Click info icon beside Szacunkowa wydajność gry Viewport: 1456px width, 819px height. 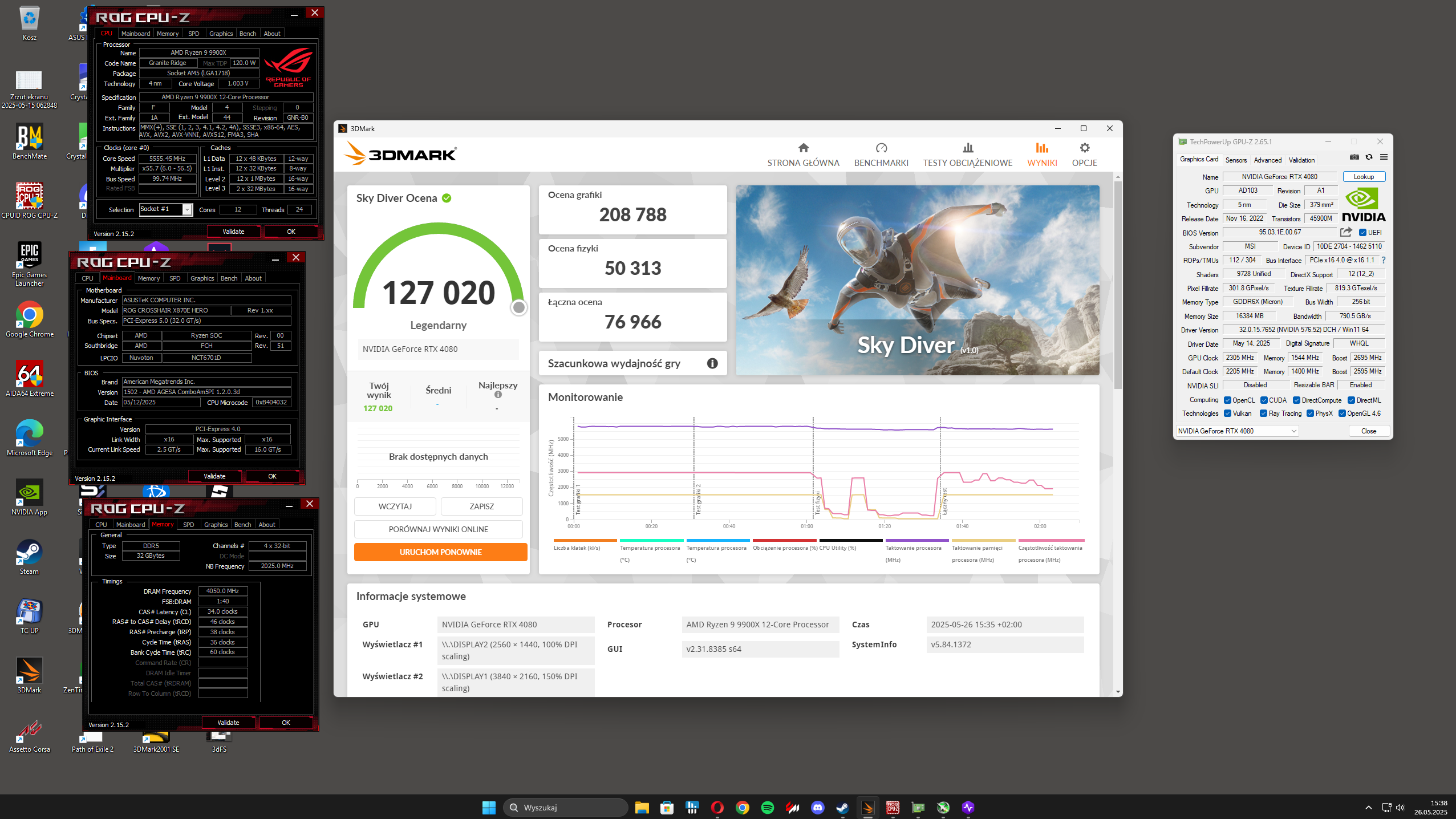click(712, 363)
